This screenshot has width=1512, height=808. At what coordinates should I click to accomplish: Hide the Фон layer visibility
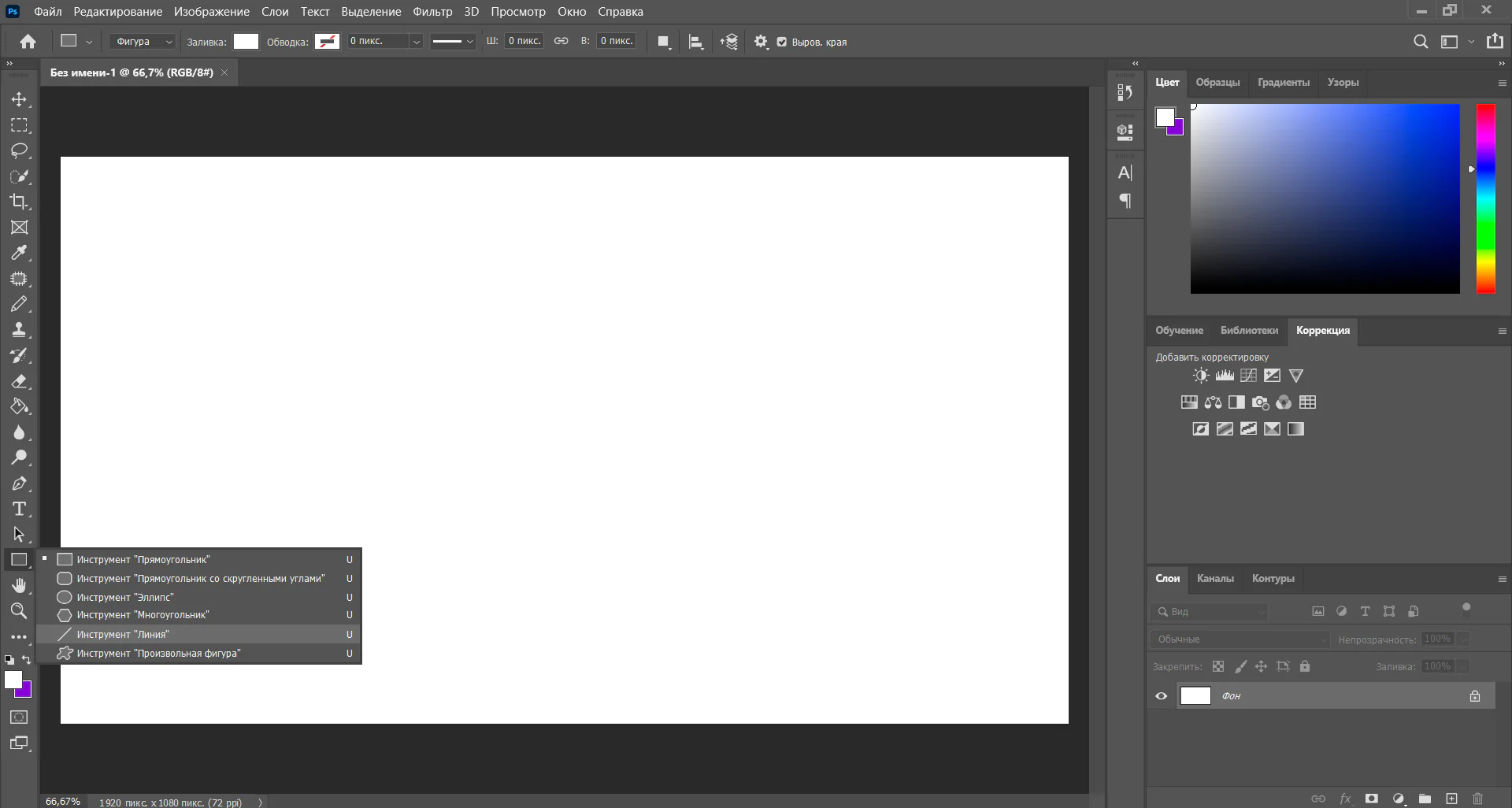1161,696
